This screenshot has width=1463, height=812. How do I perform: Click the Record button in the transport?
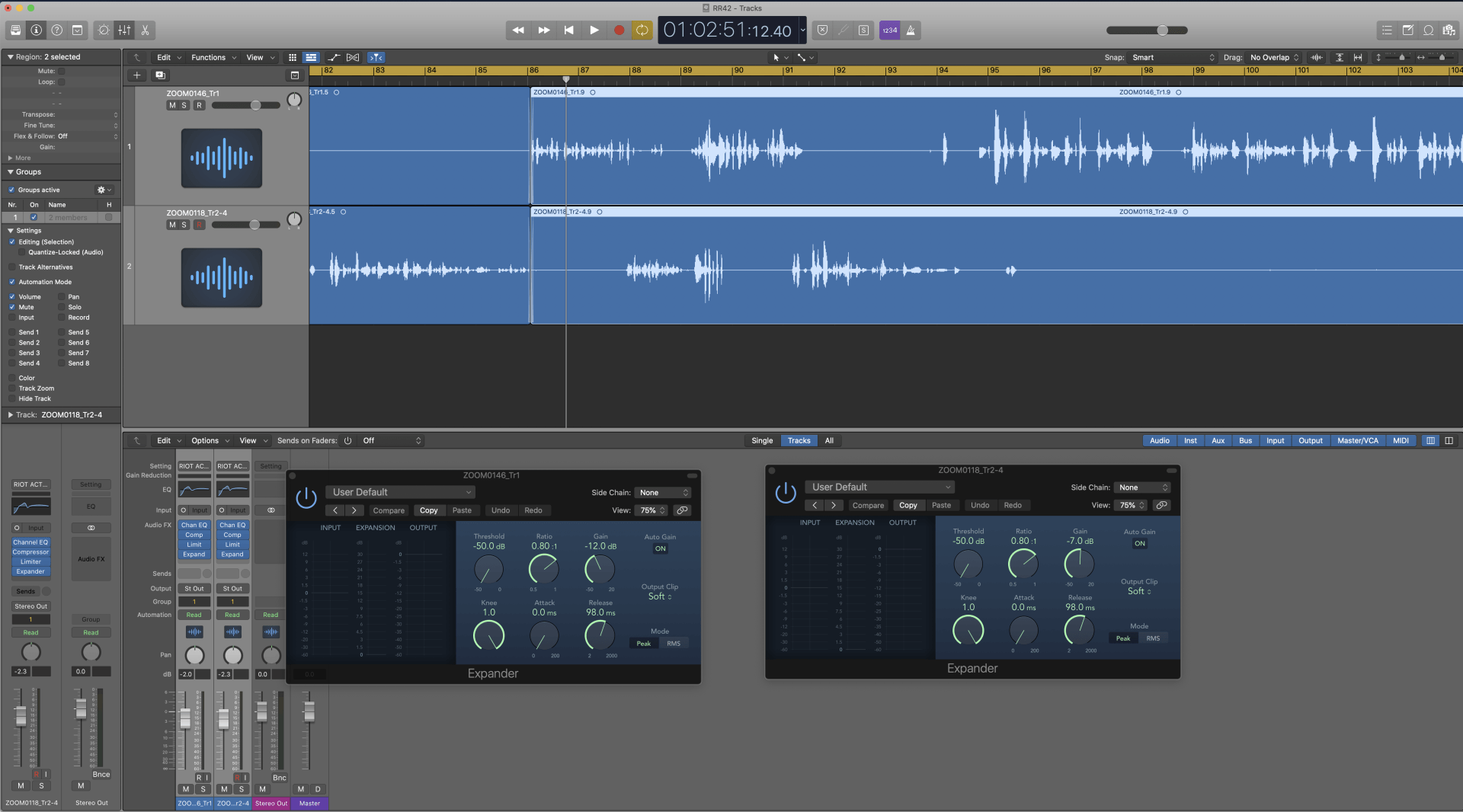pos(619,30)
